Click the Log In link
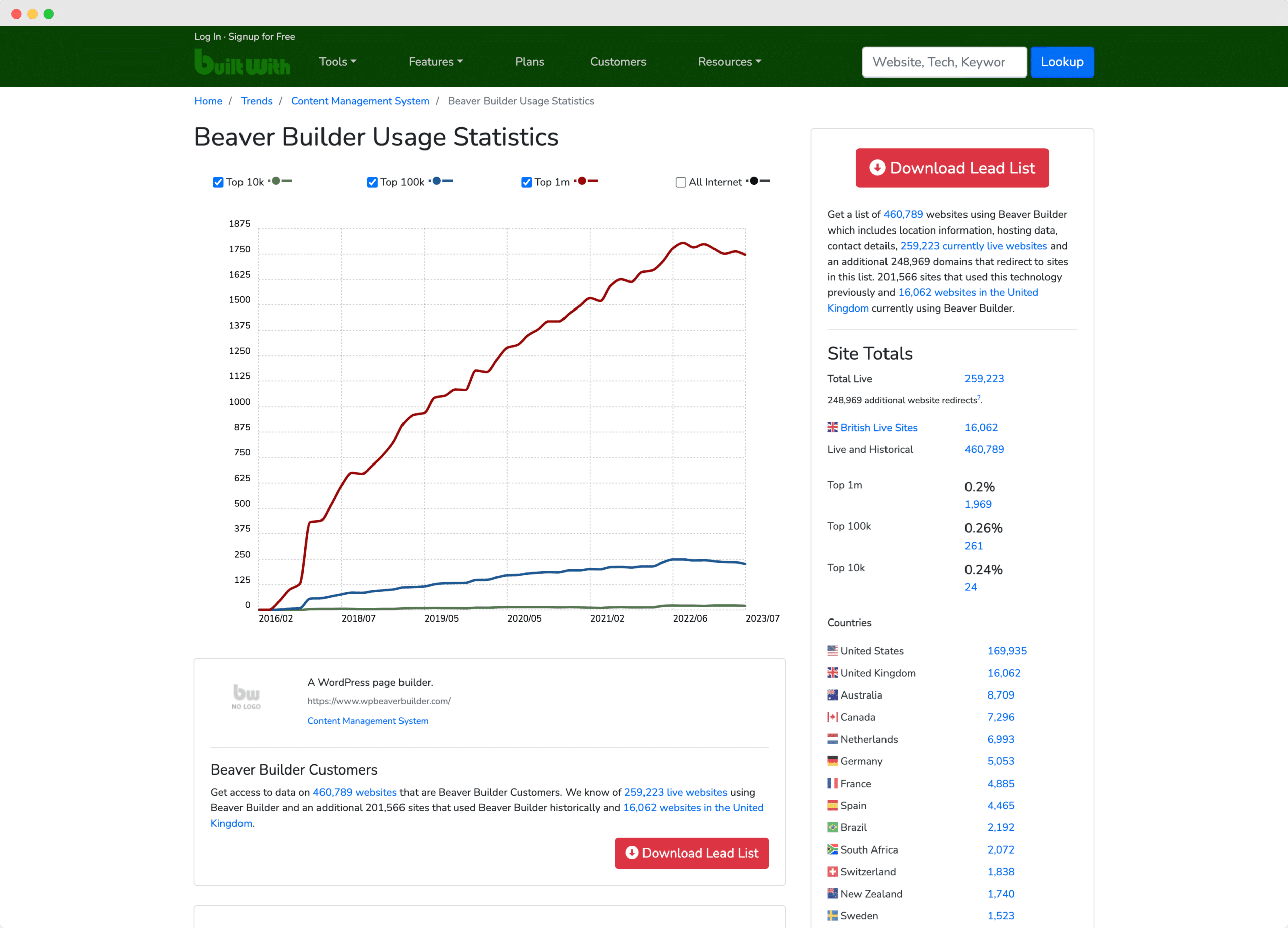The width and height of the screenshot is (1288, 928). click(x=207, y=36)
